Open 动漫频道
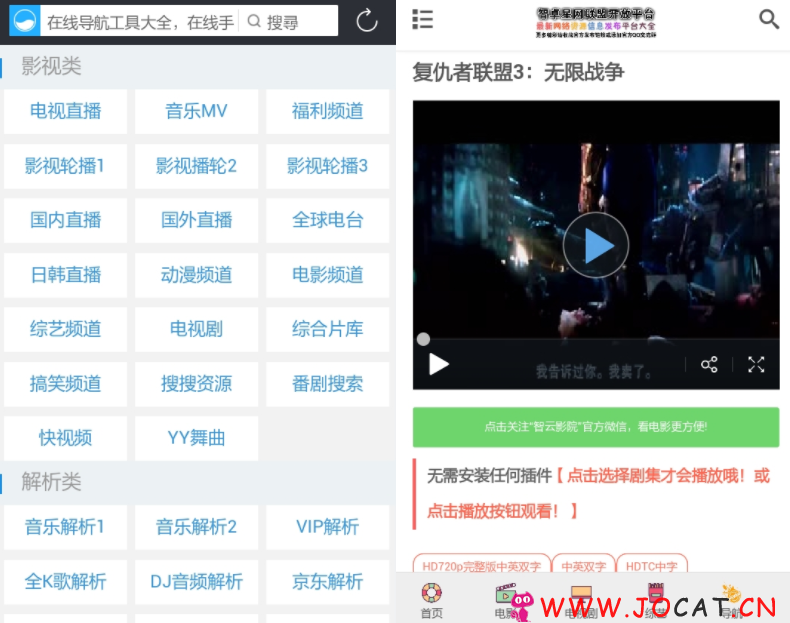The height and width of the screenshot is (623, 790). (x=196, y=275)
